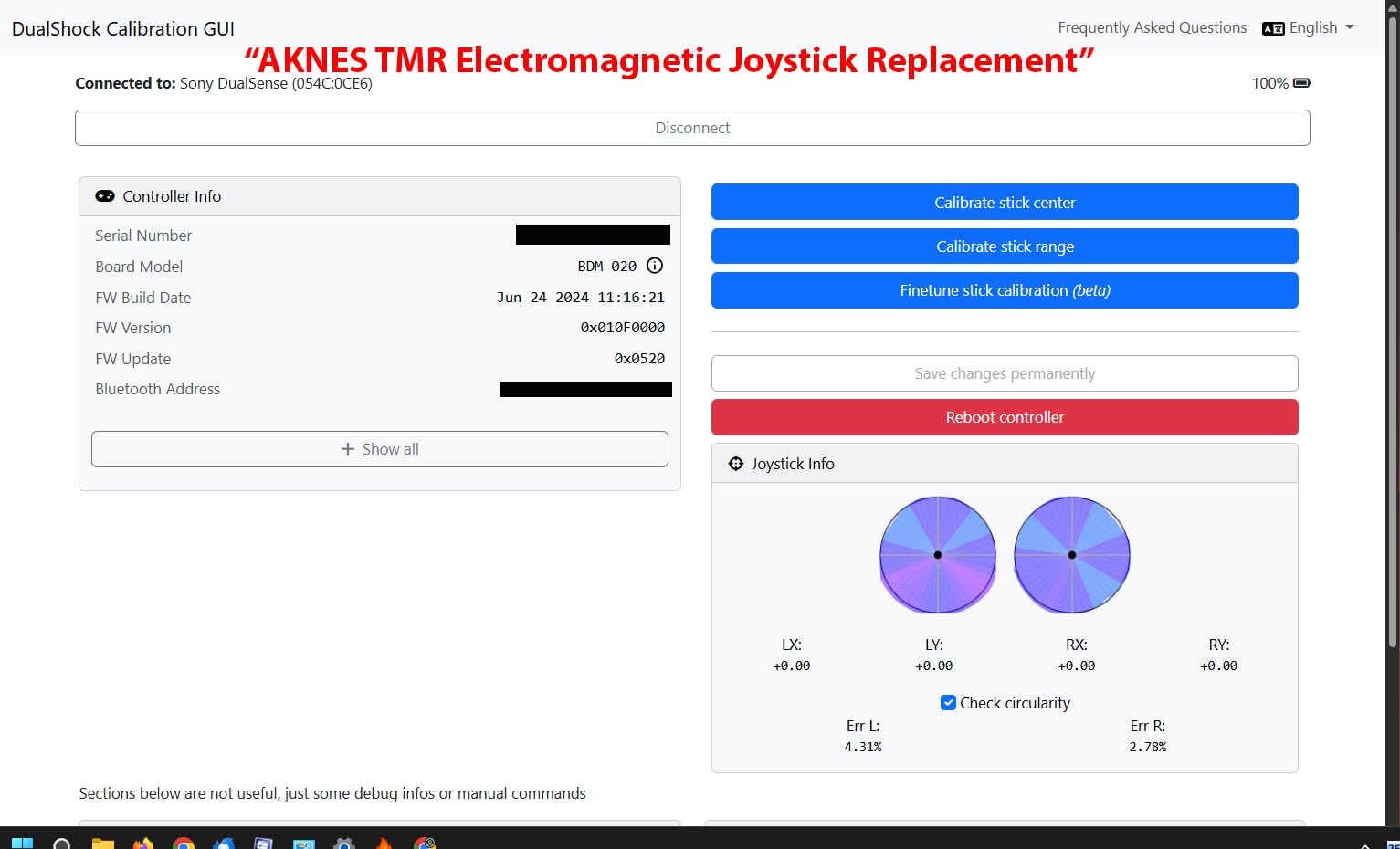Open the Windows Start menu
The width and height of the screenshot is (1400, 849).
(22, 843)
